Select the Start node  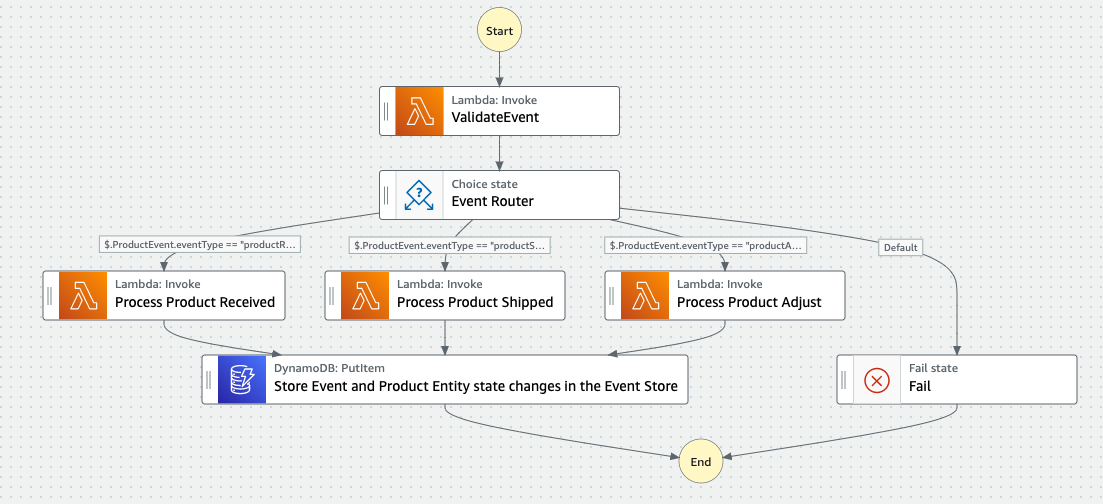point(499,31)
